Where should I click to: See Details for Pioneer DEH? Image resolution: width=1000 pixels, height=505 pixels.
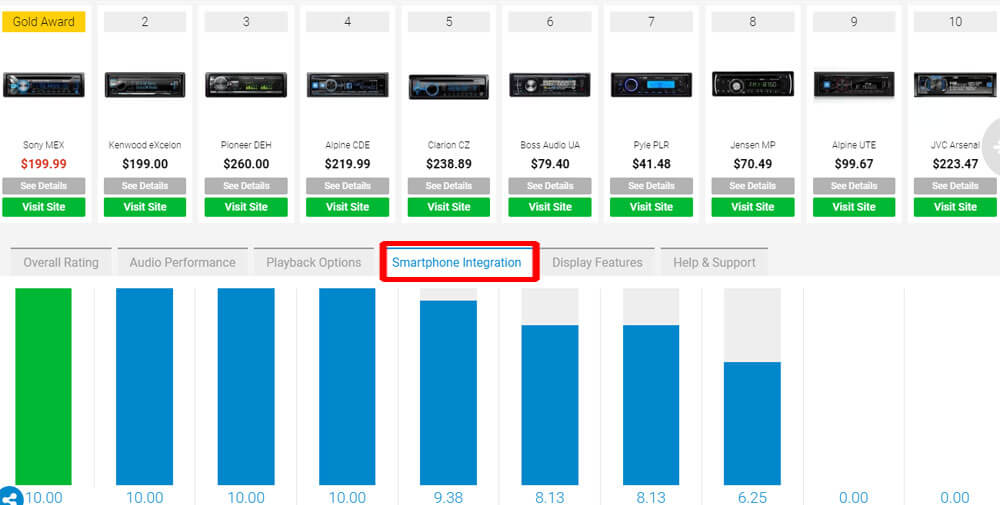[246, 186]
